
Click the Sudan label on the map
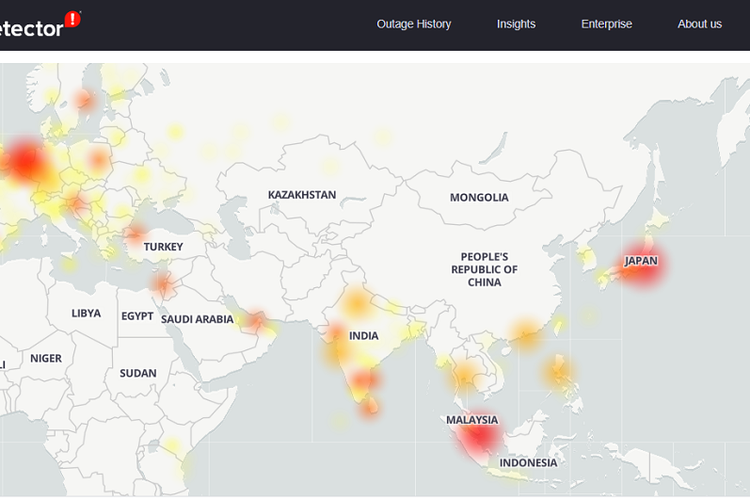(x=138, y=374)
